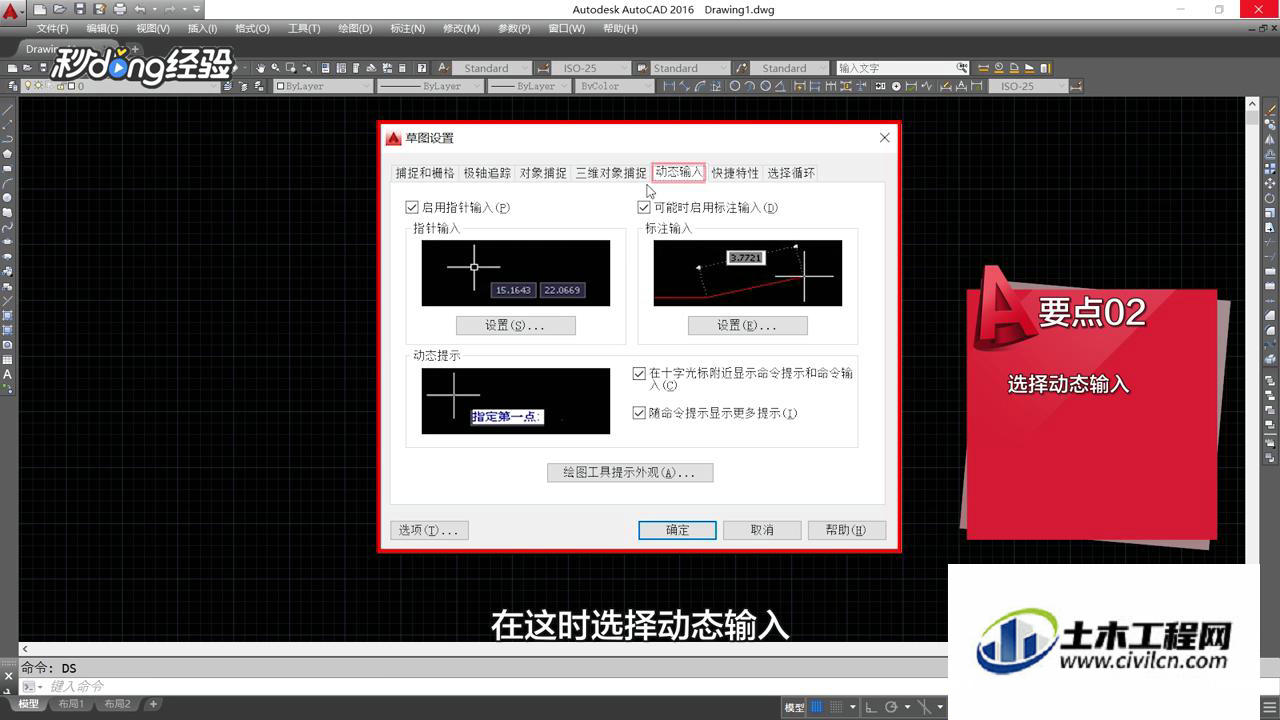Open the ByColor plot style dropdown
1280x720 pixels.
click(x=613, y=86)
